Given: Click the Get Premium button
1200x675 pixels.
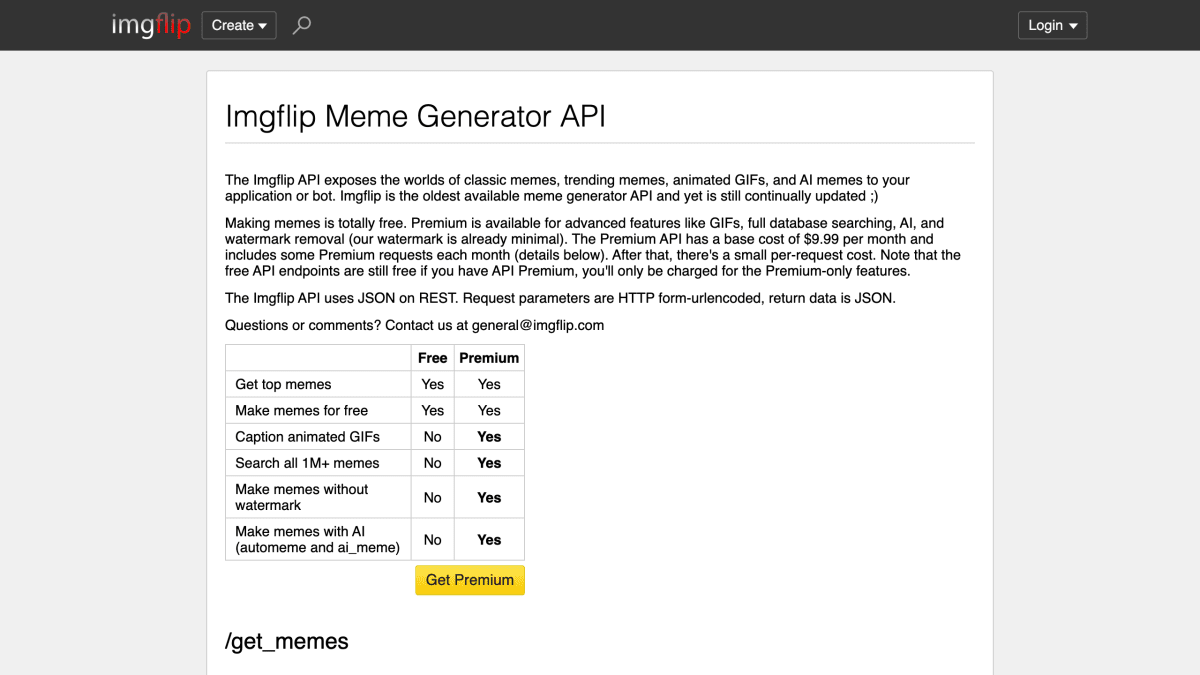Looking at the screenshot, I should tap(470, 580).
